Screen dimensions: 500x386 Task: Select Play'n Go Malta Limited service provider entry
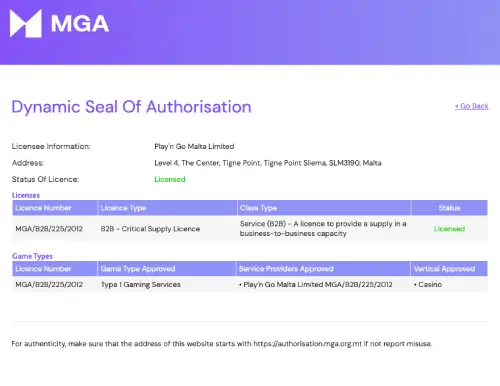(x=316, y=285)
